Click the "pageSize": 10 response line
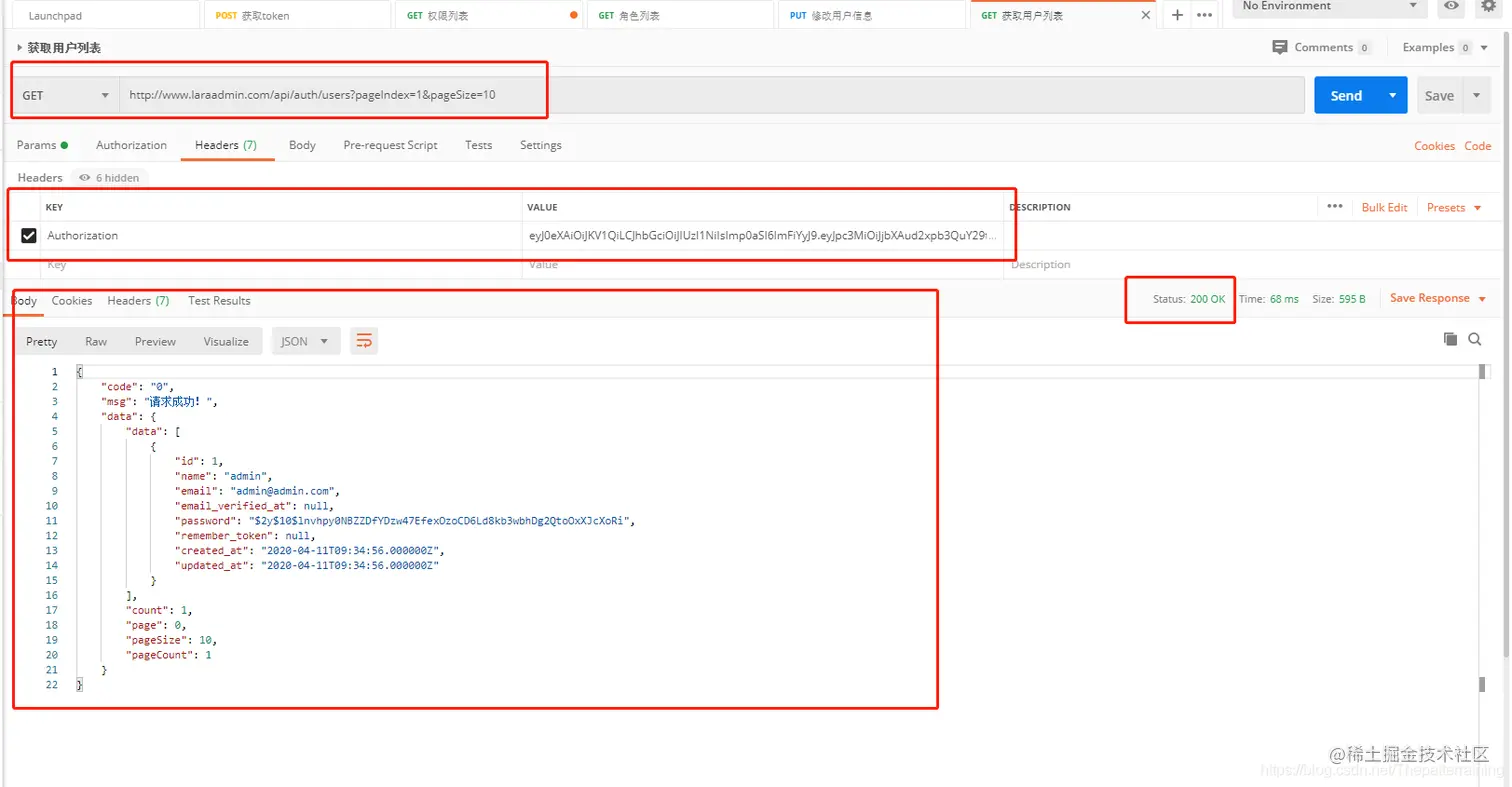 [x=170, y=640]
